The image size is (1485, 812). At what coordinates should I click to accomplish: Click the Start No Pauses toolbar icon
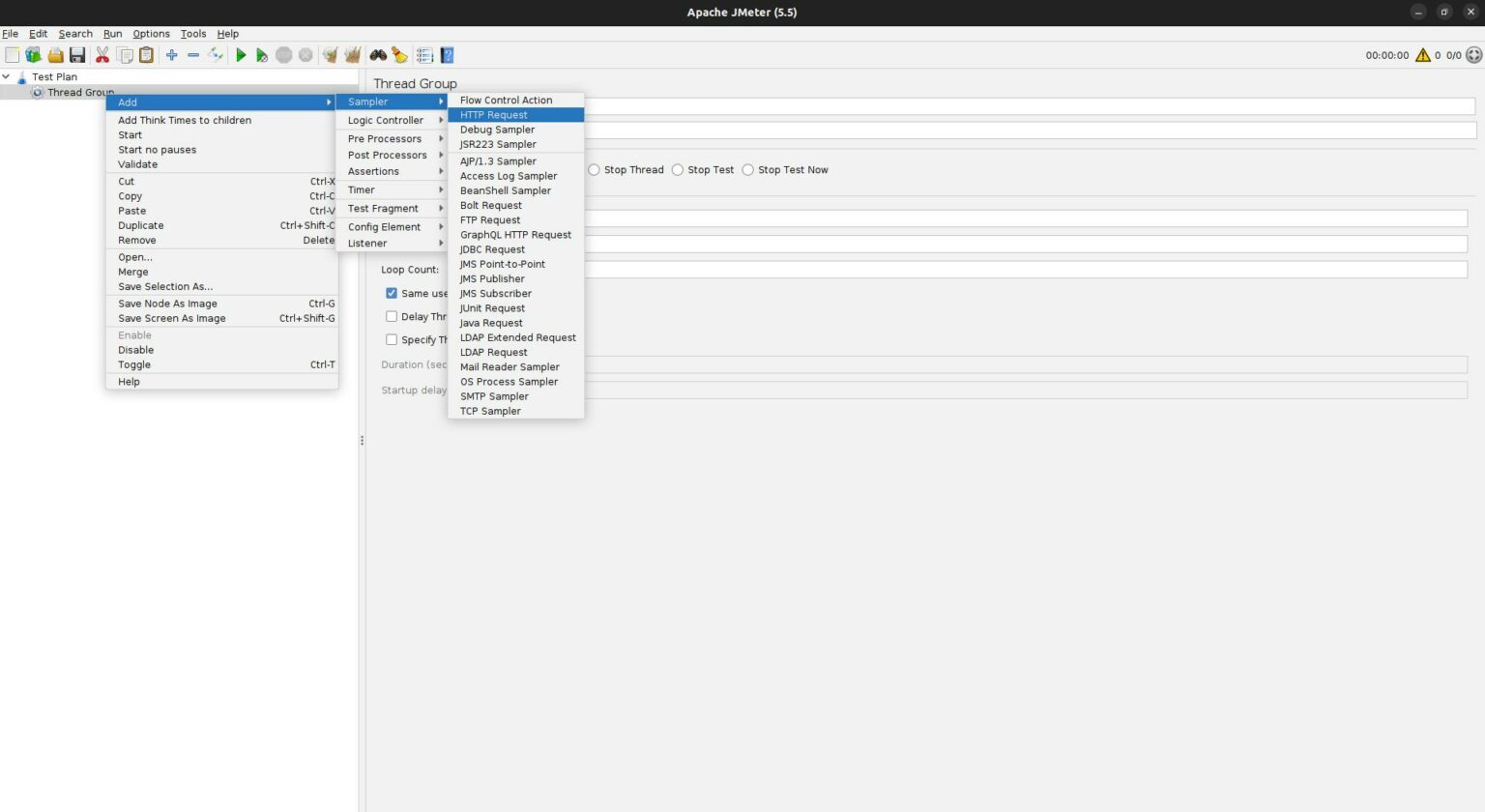click(261, 55)
